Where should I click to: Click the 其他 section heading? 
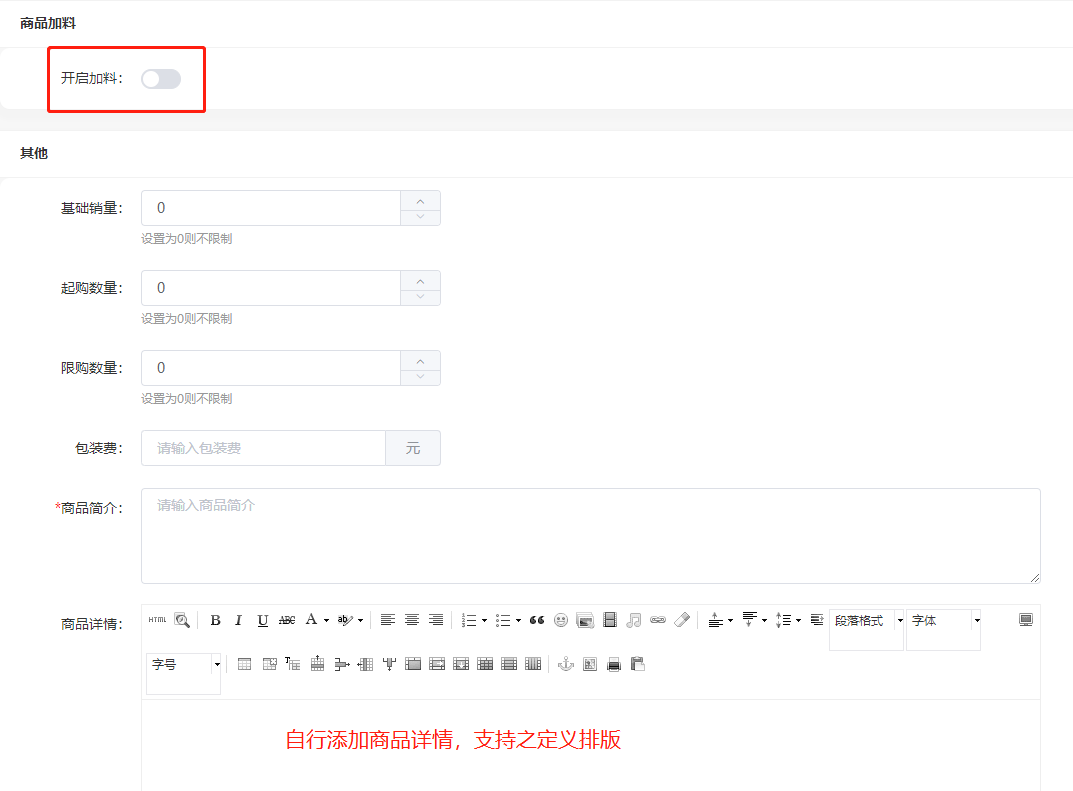pos(34,153)
